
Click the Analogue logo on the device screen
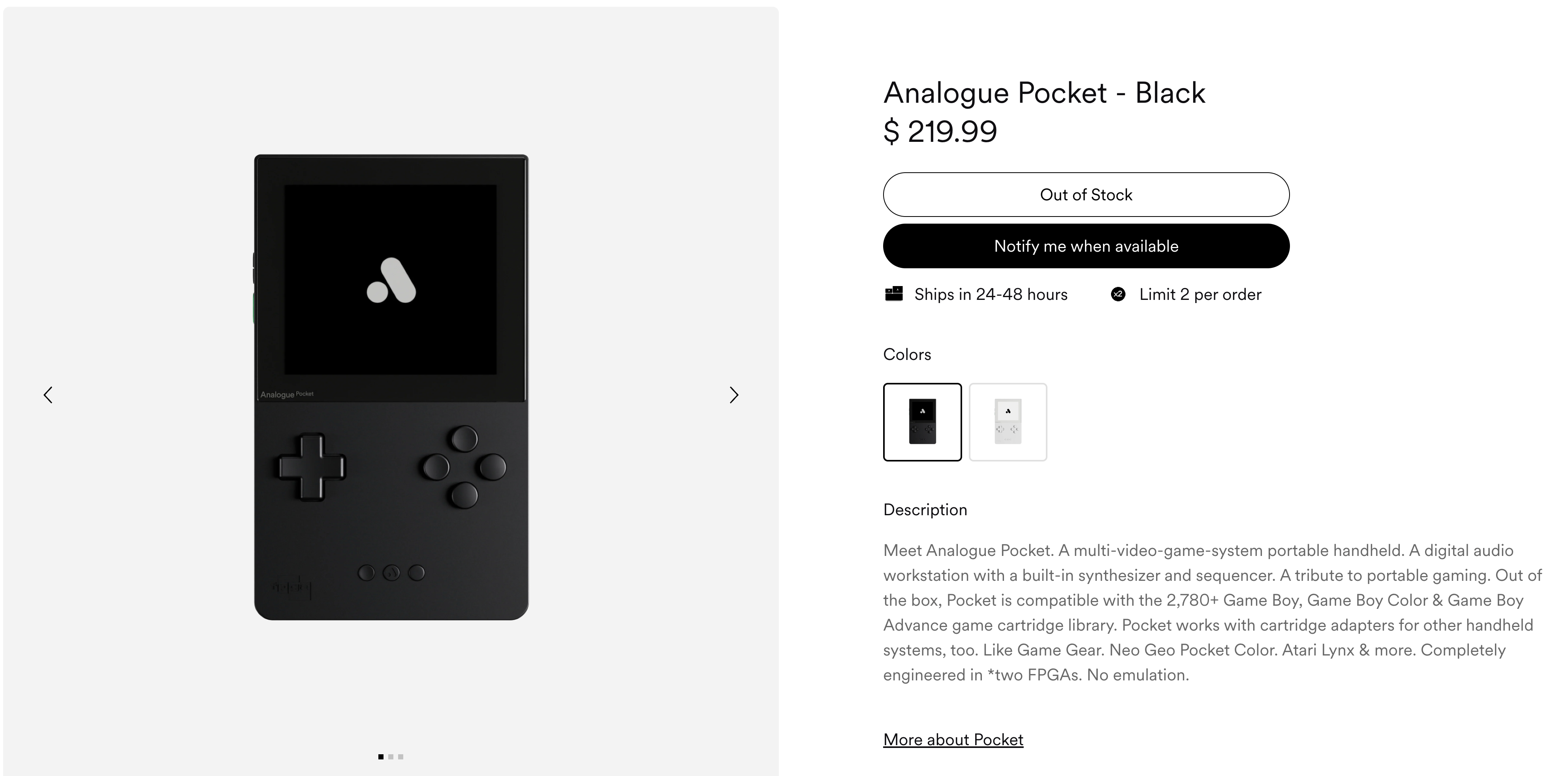[x=391, y=280]
